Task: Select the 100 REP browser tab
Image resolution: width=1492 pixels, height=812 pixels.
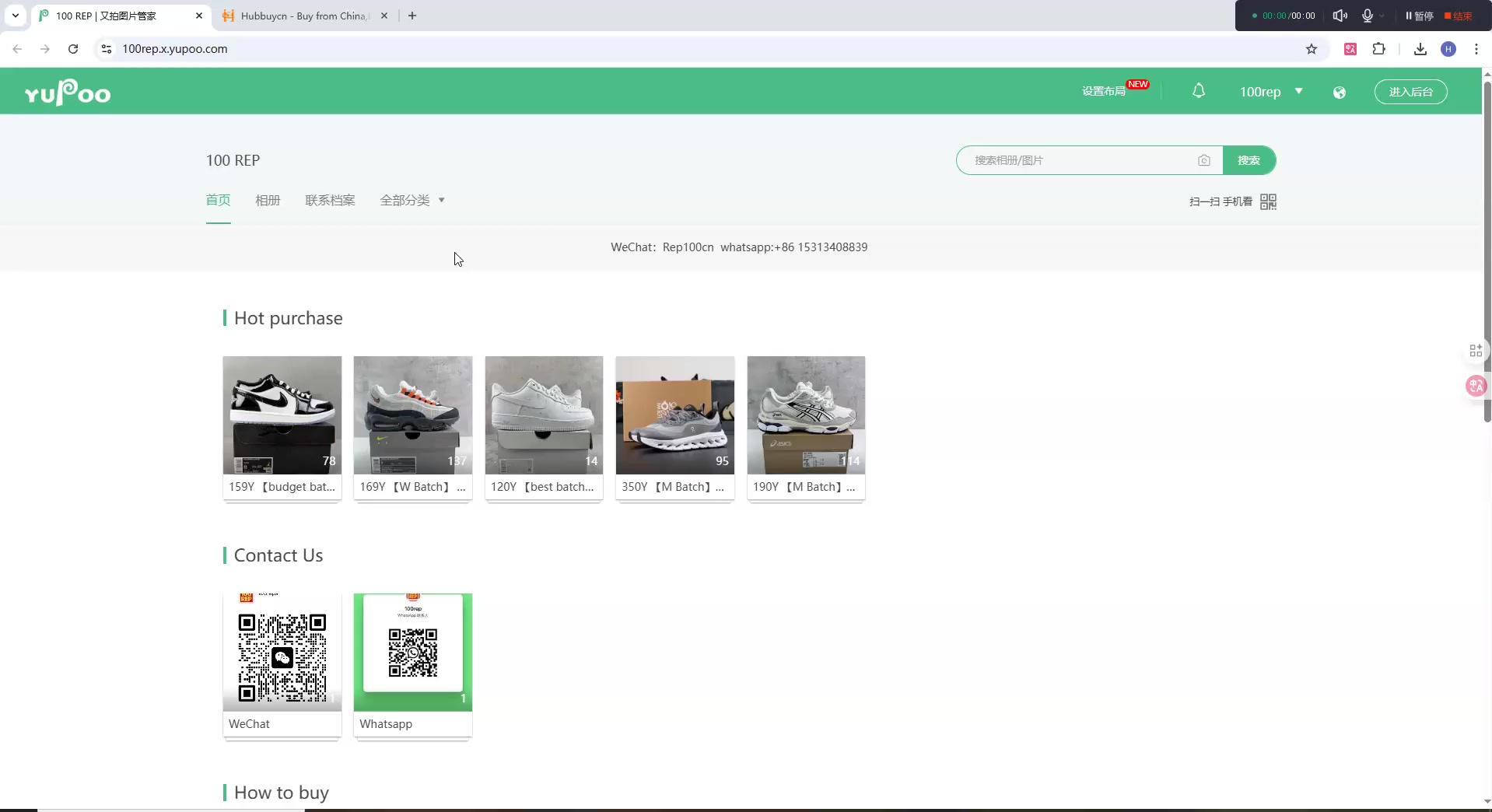Action: (x=122, y=16)
